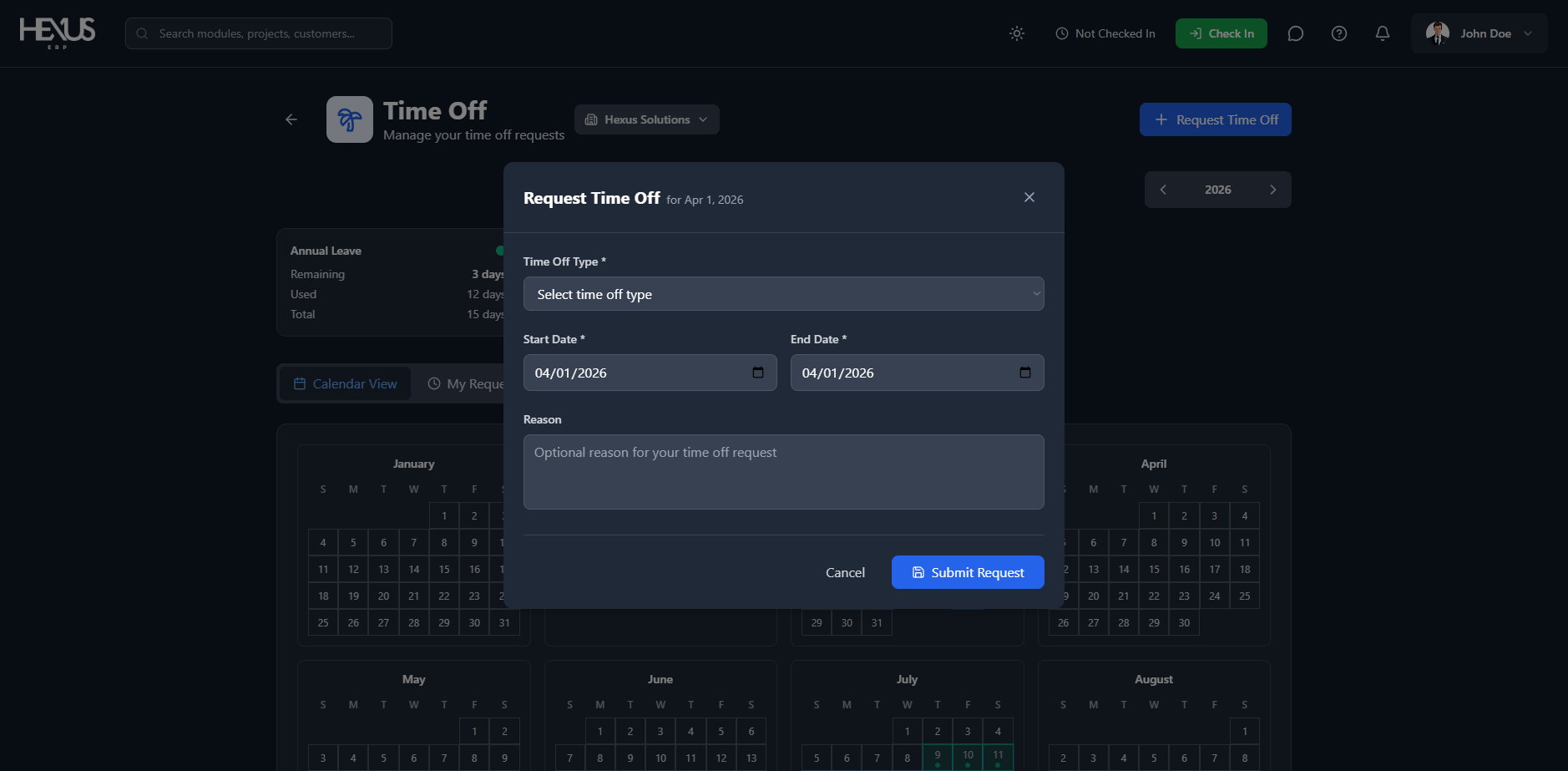Click John Doe's avatar picture
The height and width of the screenshot is (771, 1568).
pyautogui.click(x=1438, y=33)
